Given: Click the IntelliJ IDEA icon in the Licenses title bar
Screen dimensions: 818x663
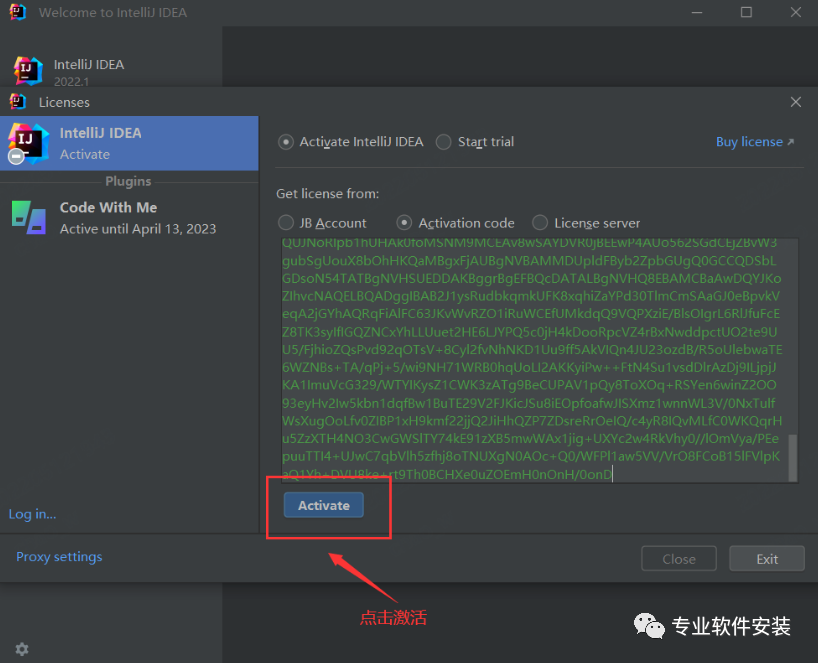Looking at the screenshot, I should pyautogui.click(x=18, y=102).
